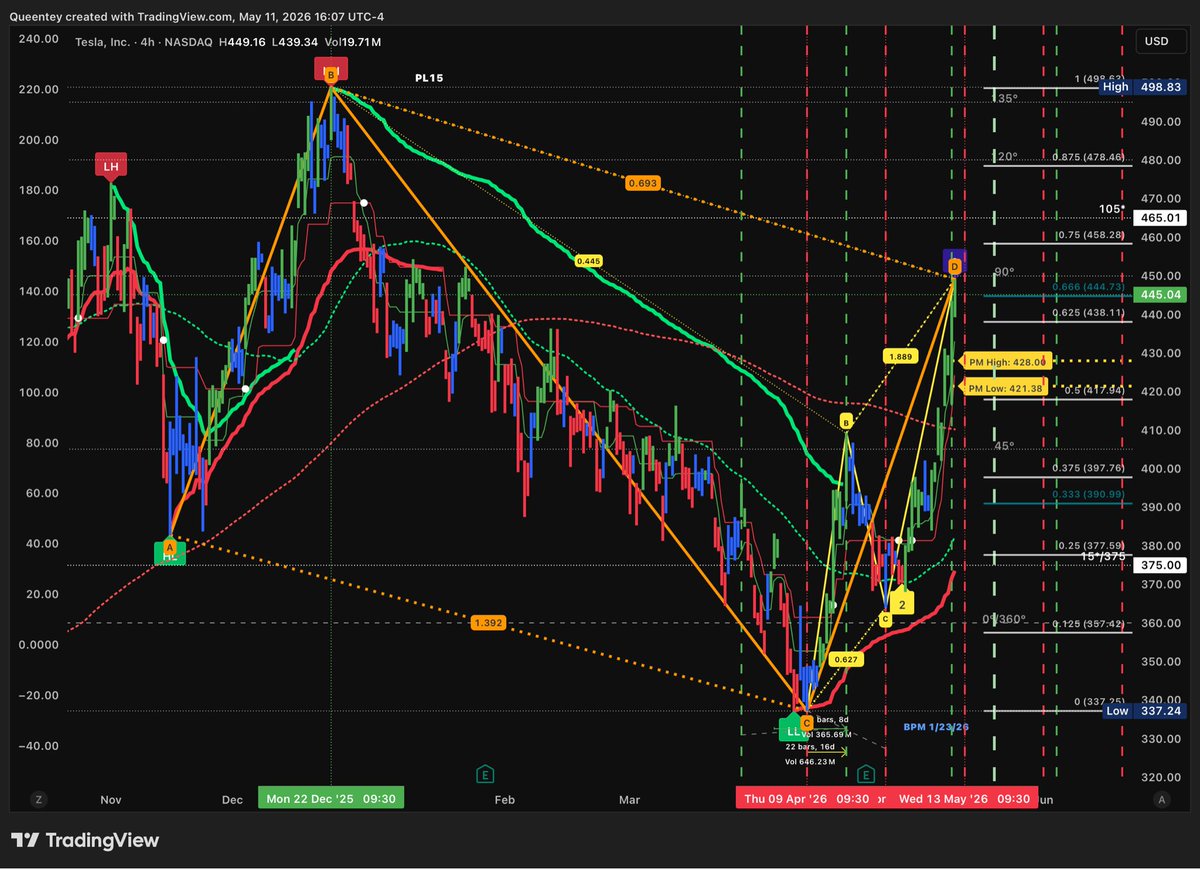Click the fib level 0.666 (444.73)

point(1090,287)
